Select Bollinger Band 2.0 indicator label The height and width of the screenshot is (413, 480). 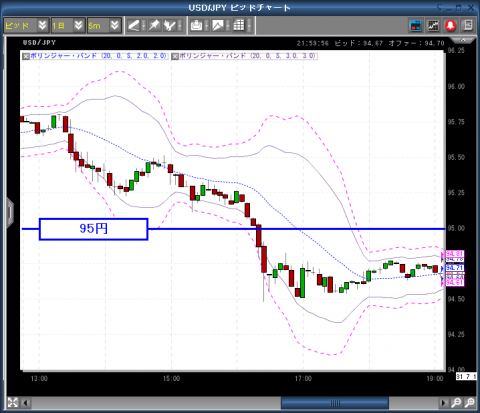(x=98, y=56)
